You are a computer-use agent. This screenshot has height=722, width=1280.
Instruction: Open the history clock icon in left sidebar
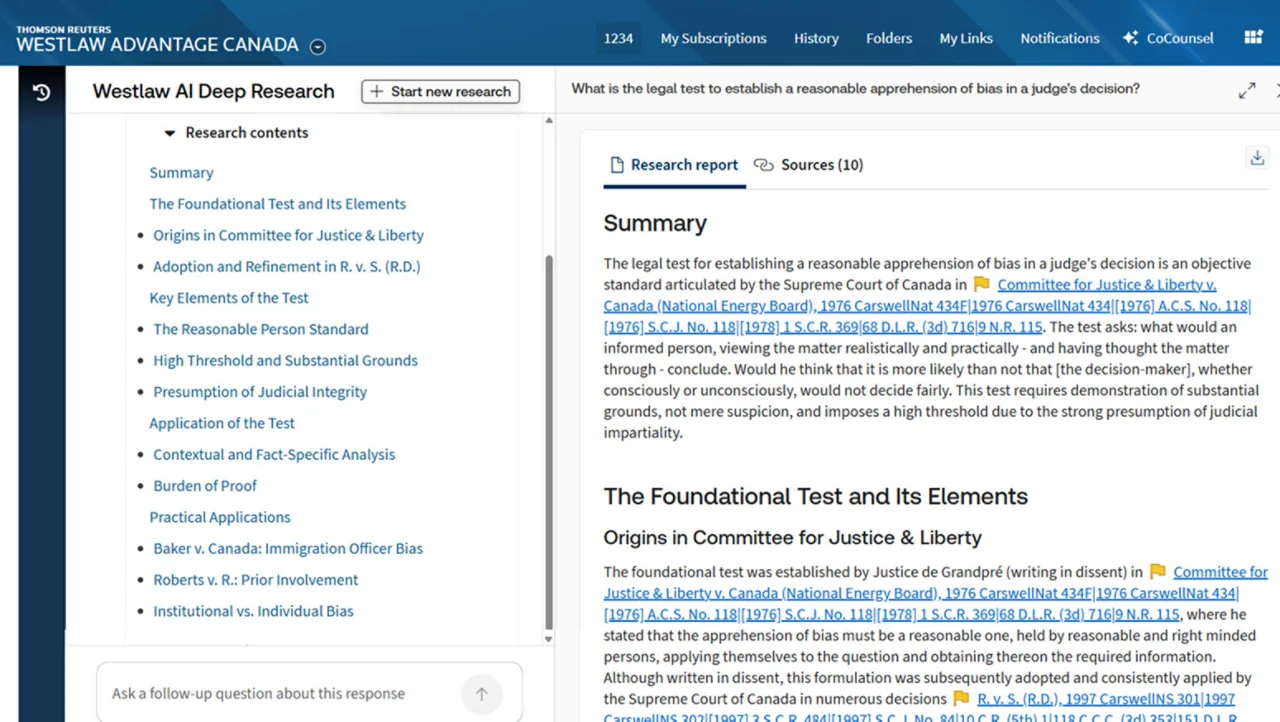[x=41, y=92]
